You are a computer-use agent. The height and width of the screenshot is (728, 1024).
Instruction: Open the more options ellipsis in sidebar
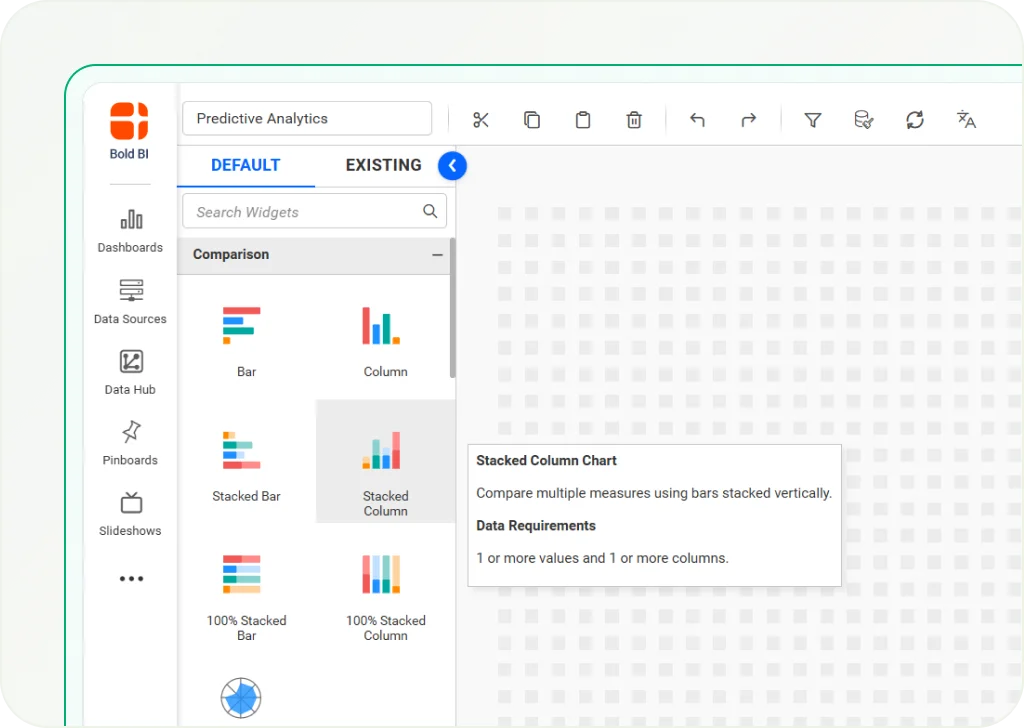coord(131,579)
